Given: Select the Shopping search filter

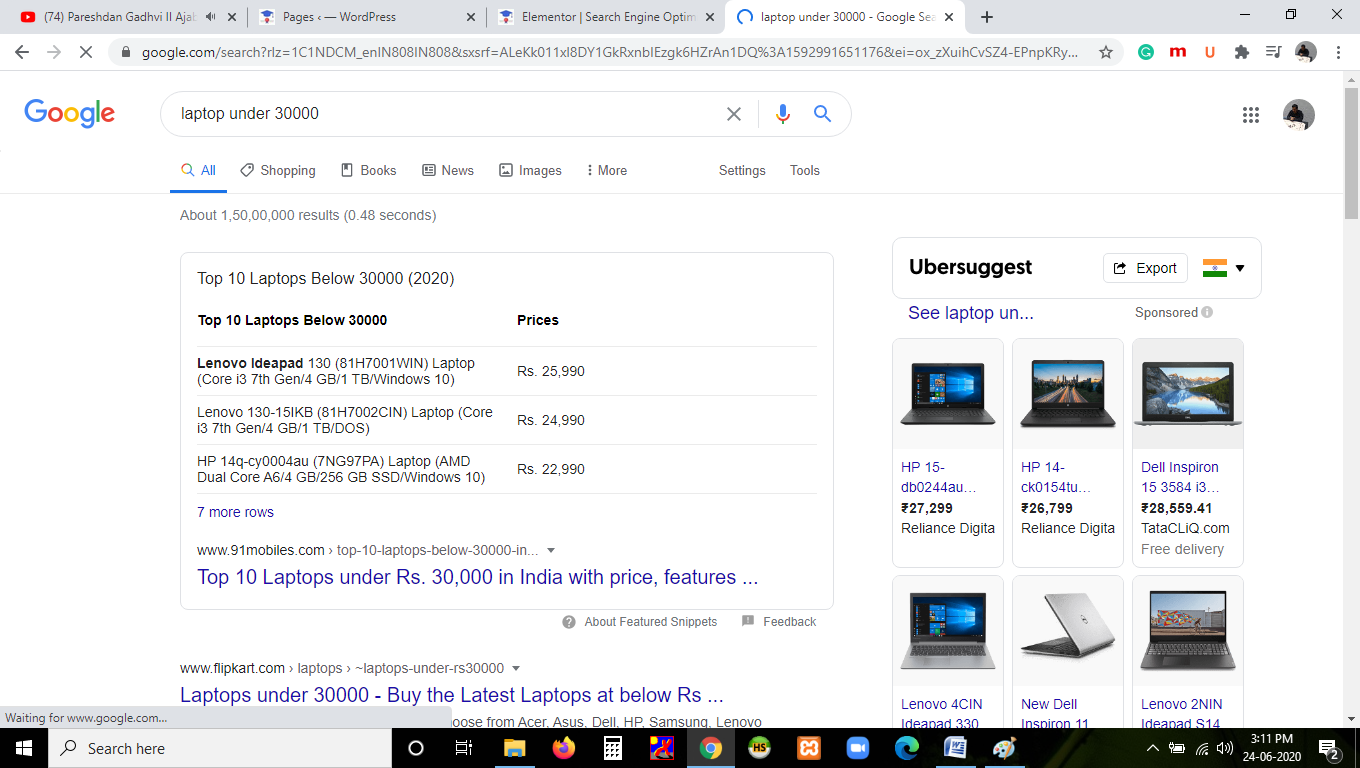Looking at the screenshot, I should 278,170.
